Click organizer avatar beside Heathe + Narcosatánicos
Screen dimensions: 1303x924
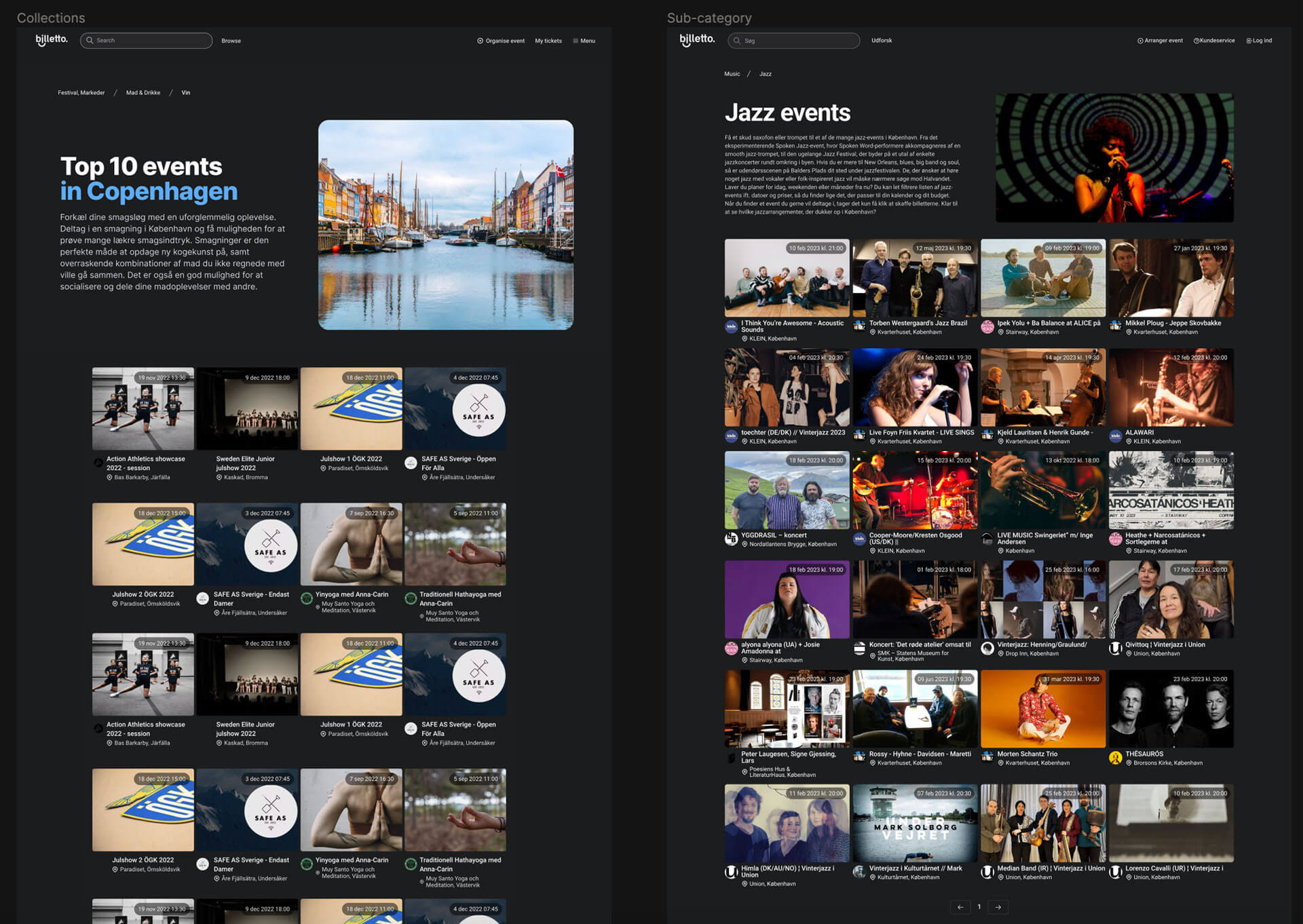[1115, 539]
